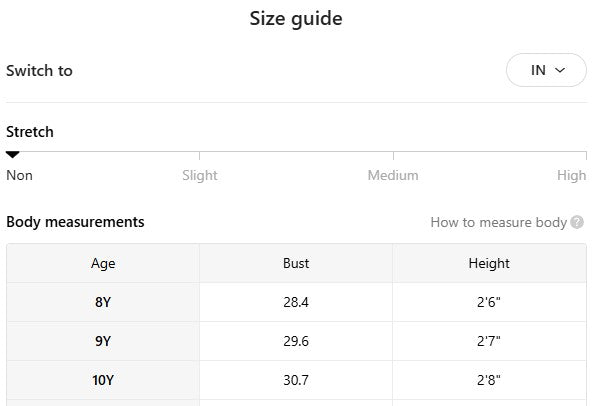Click the Height column header
This screenshot has height=406, width=599.
coord(489,263)
